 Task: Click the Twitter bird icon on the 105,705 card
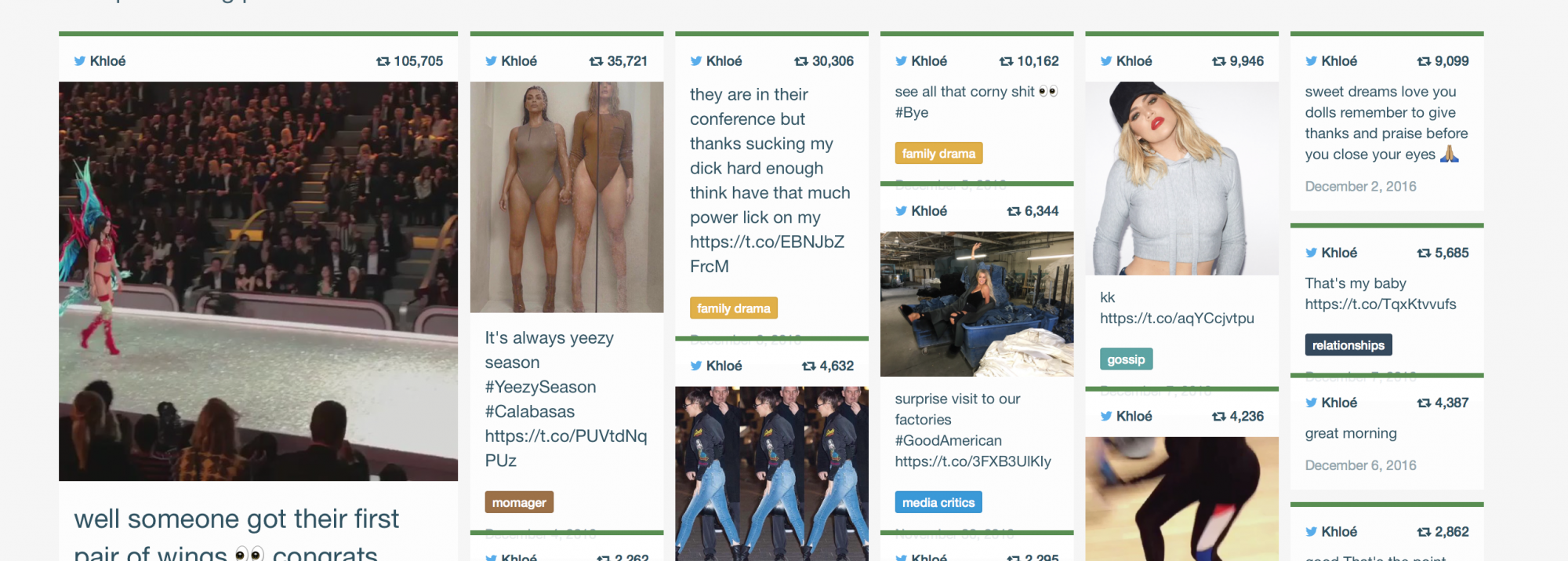79,61
